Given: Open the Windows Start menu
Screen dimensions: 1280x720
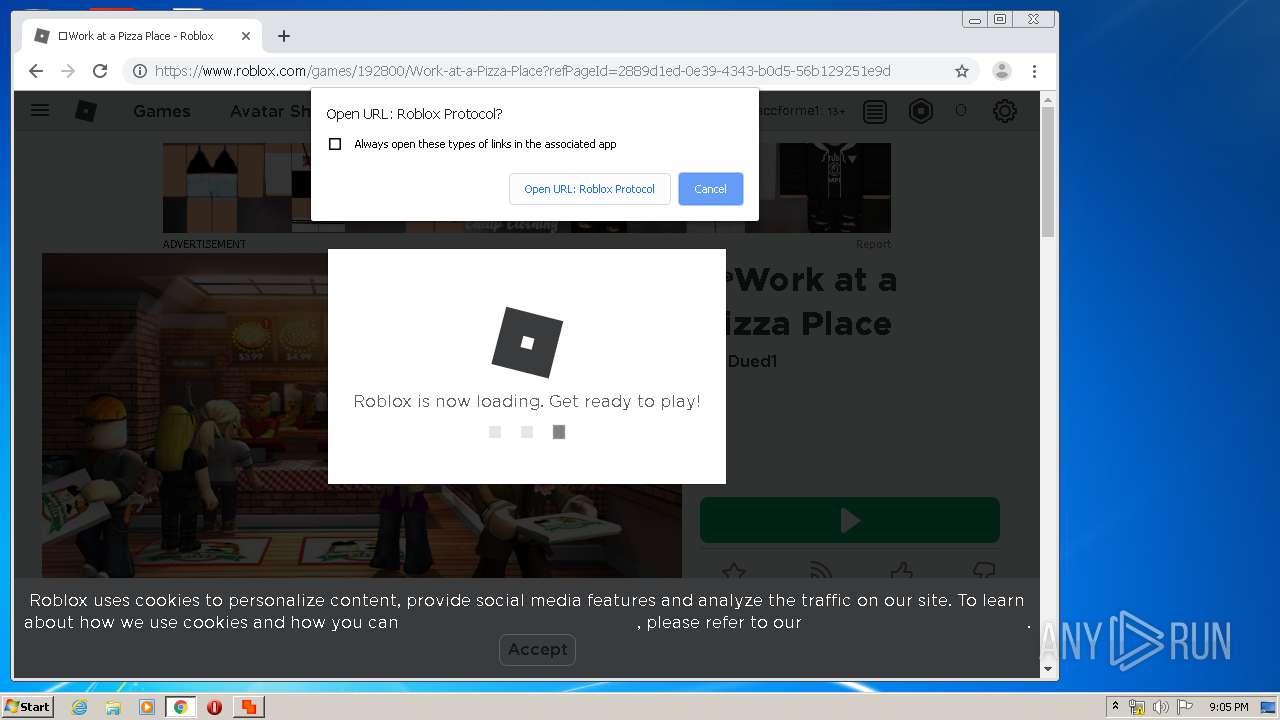Looking at the screenshot, I should [x=28, y=707].
